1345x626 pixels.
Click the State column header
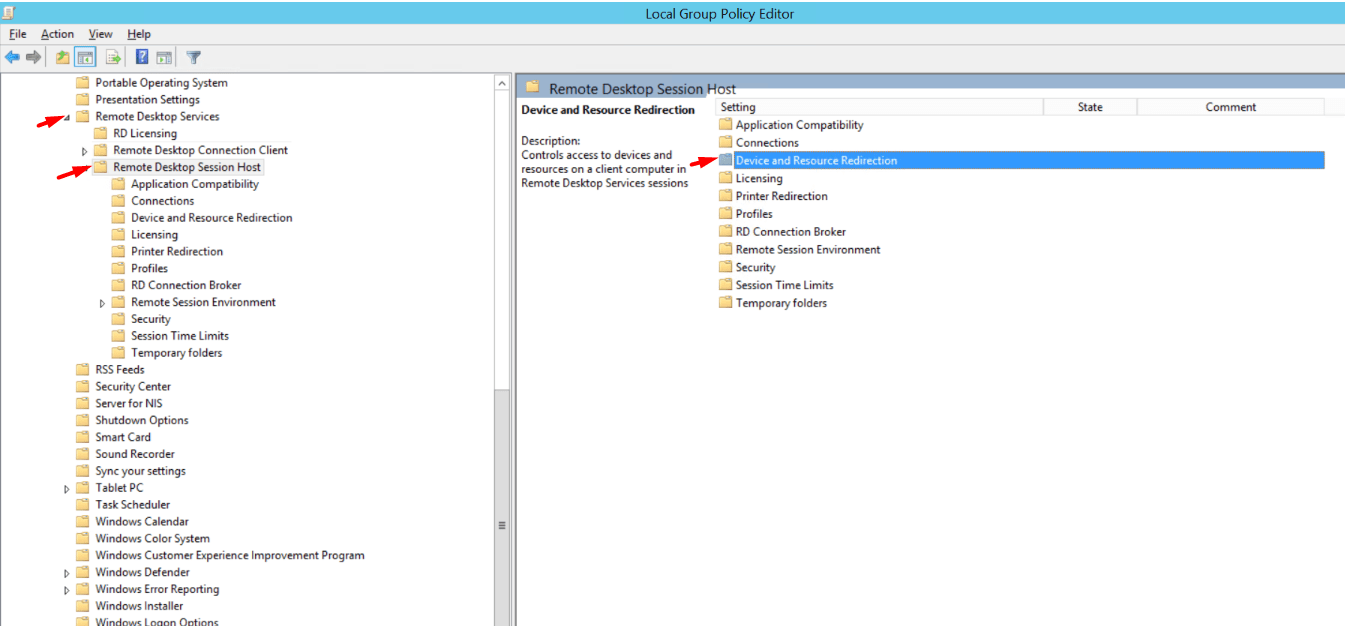1089,107
